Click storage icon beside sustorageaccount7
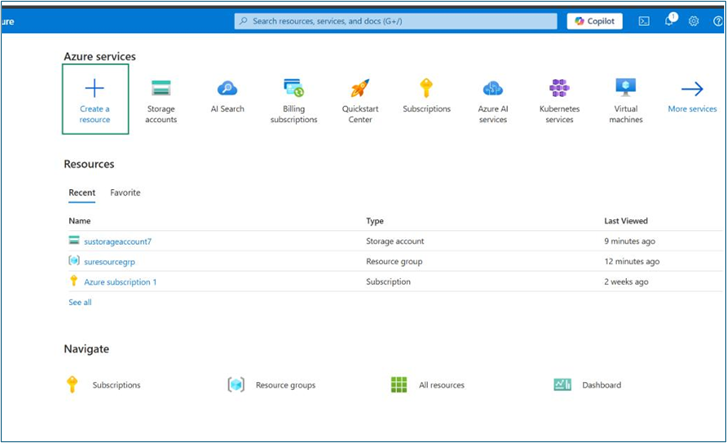Screen dimensions: 727x443 74,240
